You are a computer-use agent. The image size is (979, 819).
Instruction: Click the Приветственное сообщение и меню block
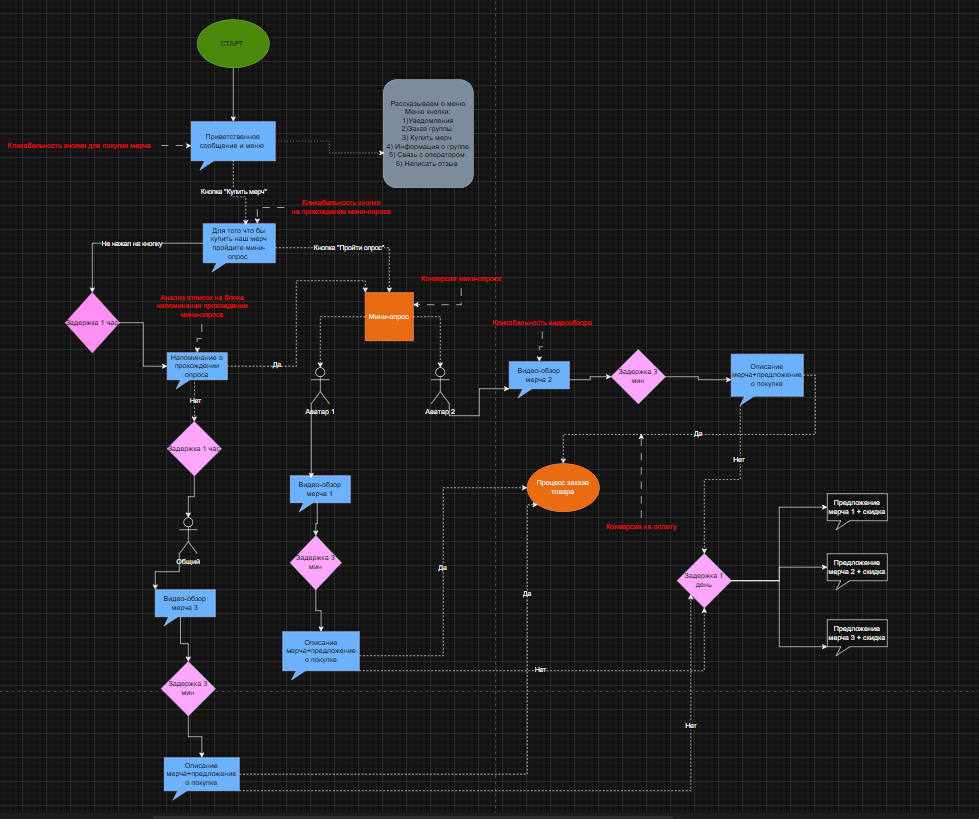tap(233, 141)
